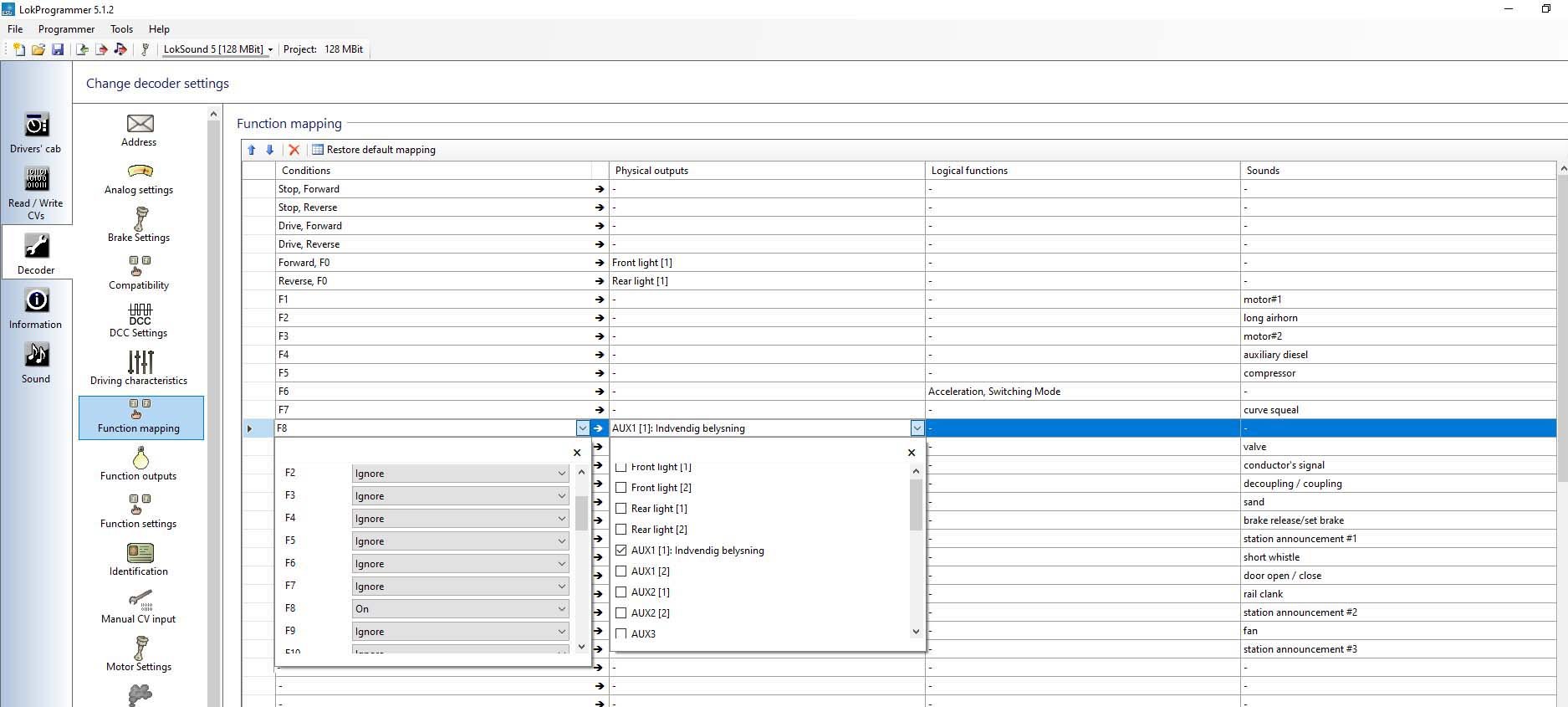Check the AUX3 output
This screenshot has height=707, width=1568.
(621, 634)
